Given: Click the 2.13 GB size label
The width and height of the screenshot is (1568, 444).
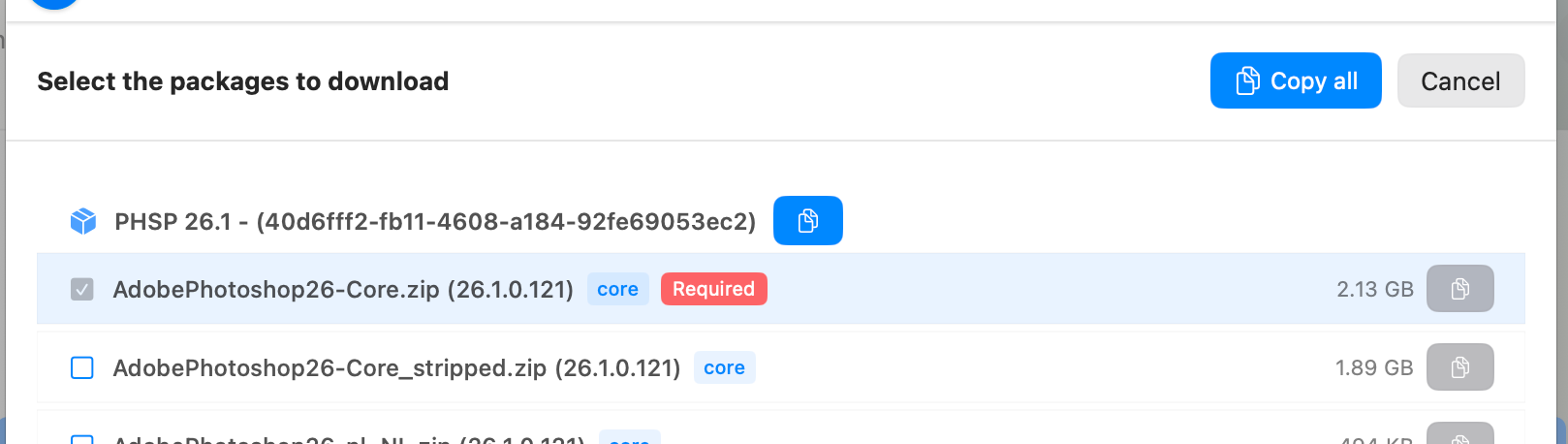Looking at the screenshot, I should [x=1374, y=289].
